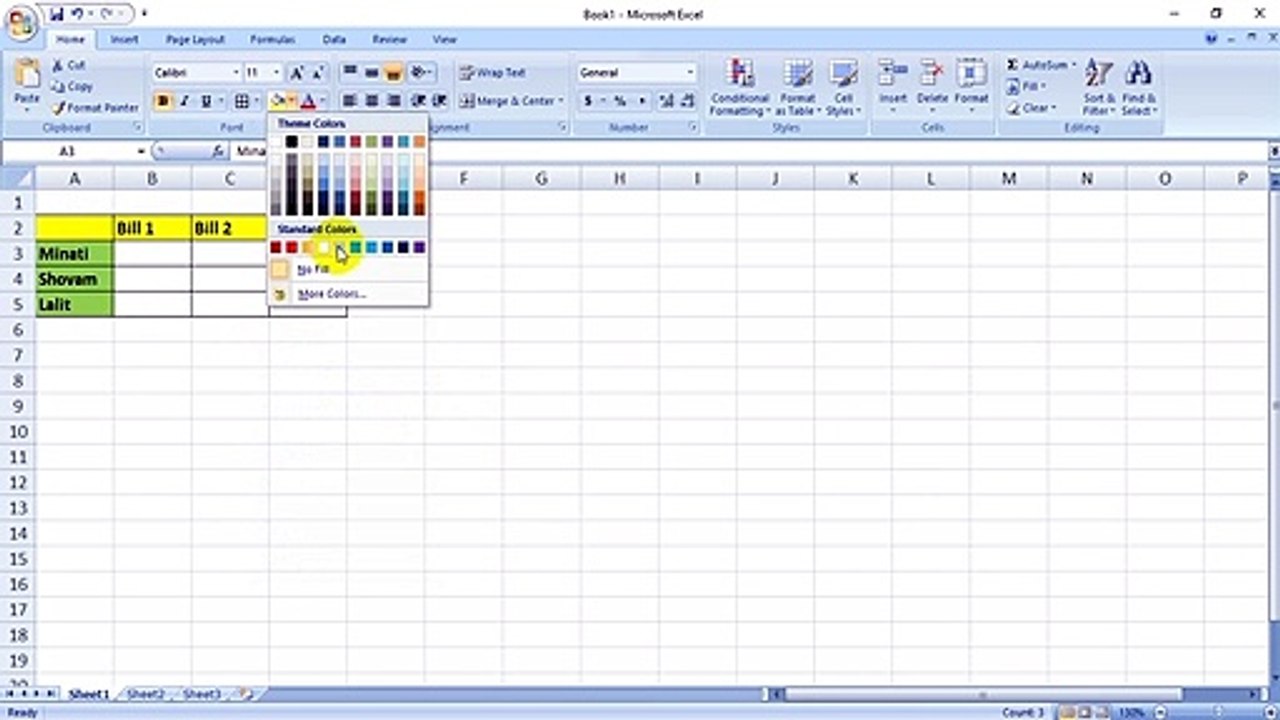Toggle Italic formatting
The image size is (1280, 720).
pos(184,101)
